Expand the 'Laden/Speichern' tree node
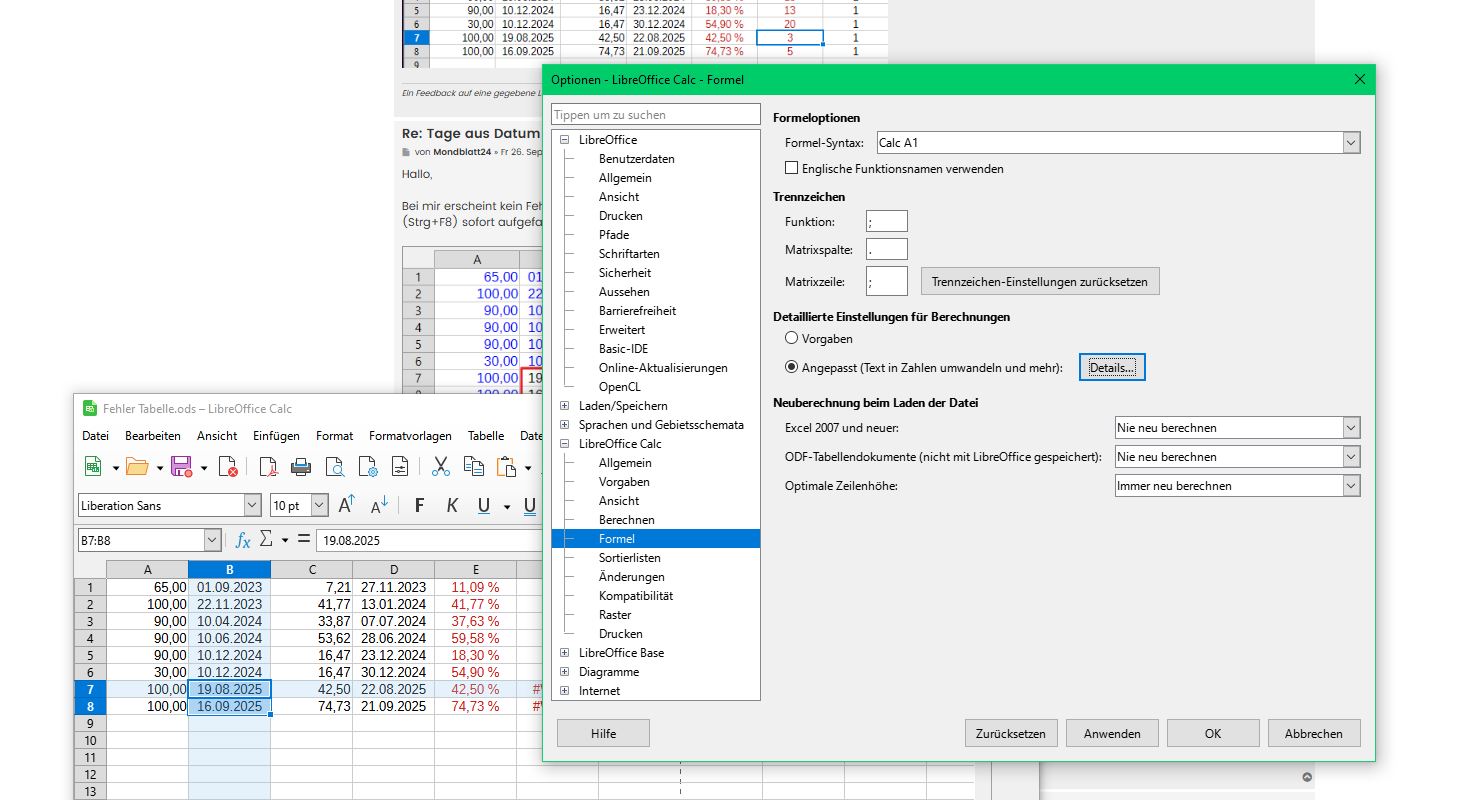 point(565,406)
